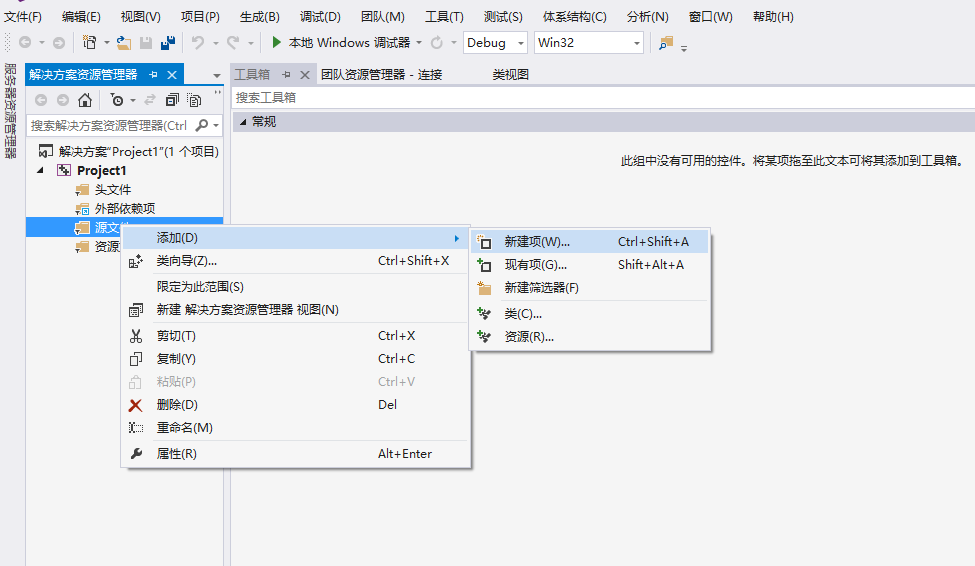Choose 新建筛选器(F) from submenu
Image resolution: width=975 pixels, height=566 pixels.
click(589, 287)
